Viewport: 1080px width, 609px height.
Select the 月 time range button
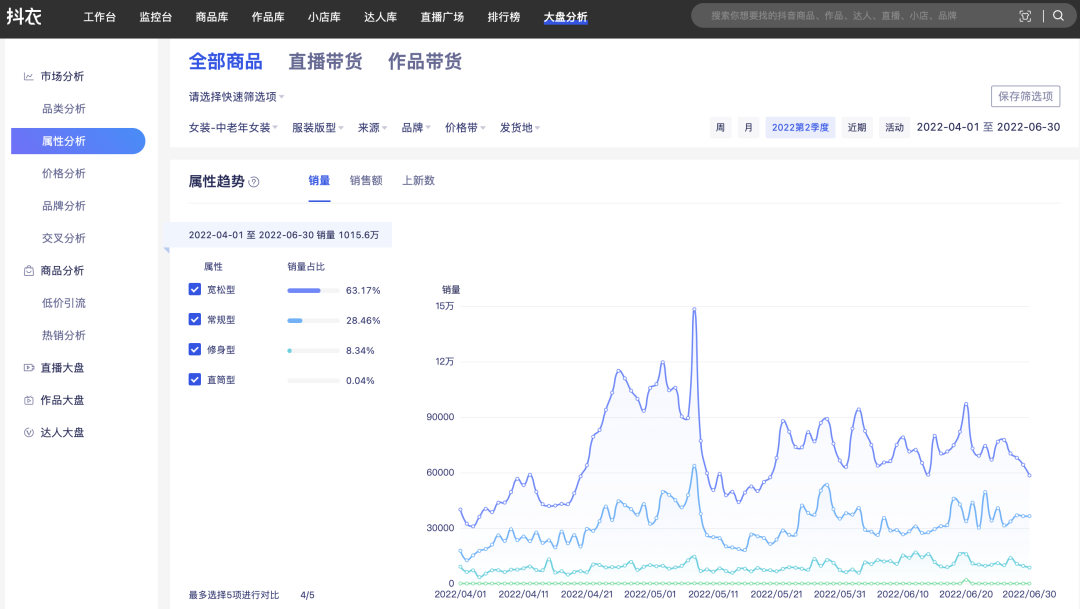[748, 128]
